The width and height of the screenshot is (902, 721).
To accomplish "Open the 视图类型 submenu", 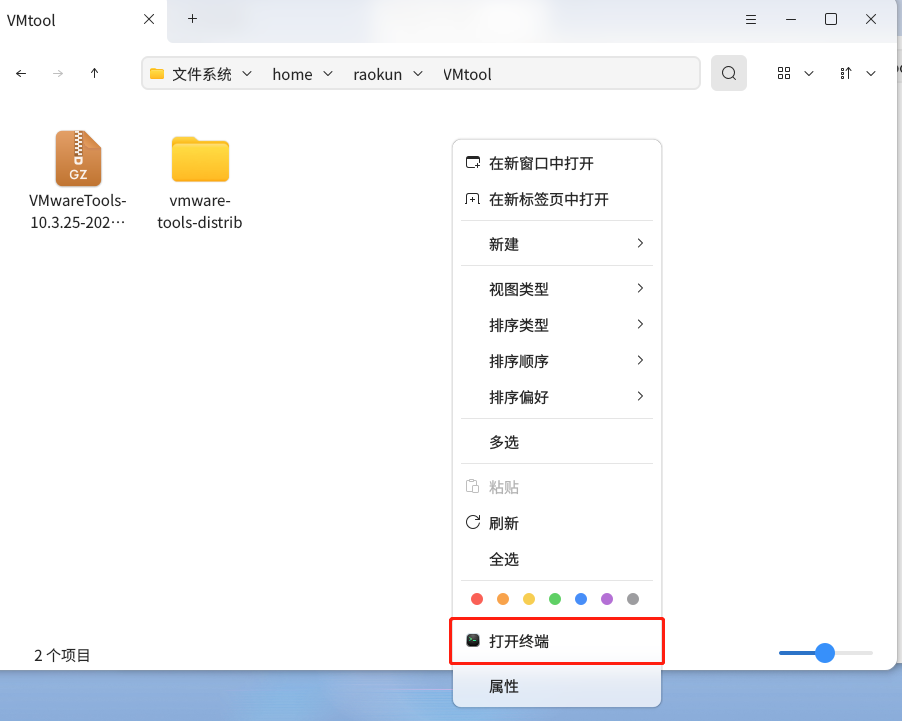I will pyautogui.click(x=557, y=289).
